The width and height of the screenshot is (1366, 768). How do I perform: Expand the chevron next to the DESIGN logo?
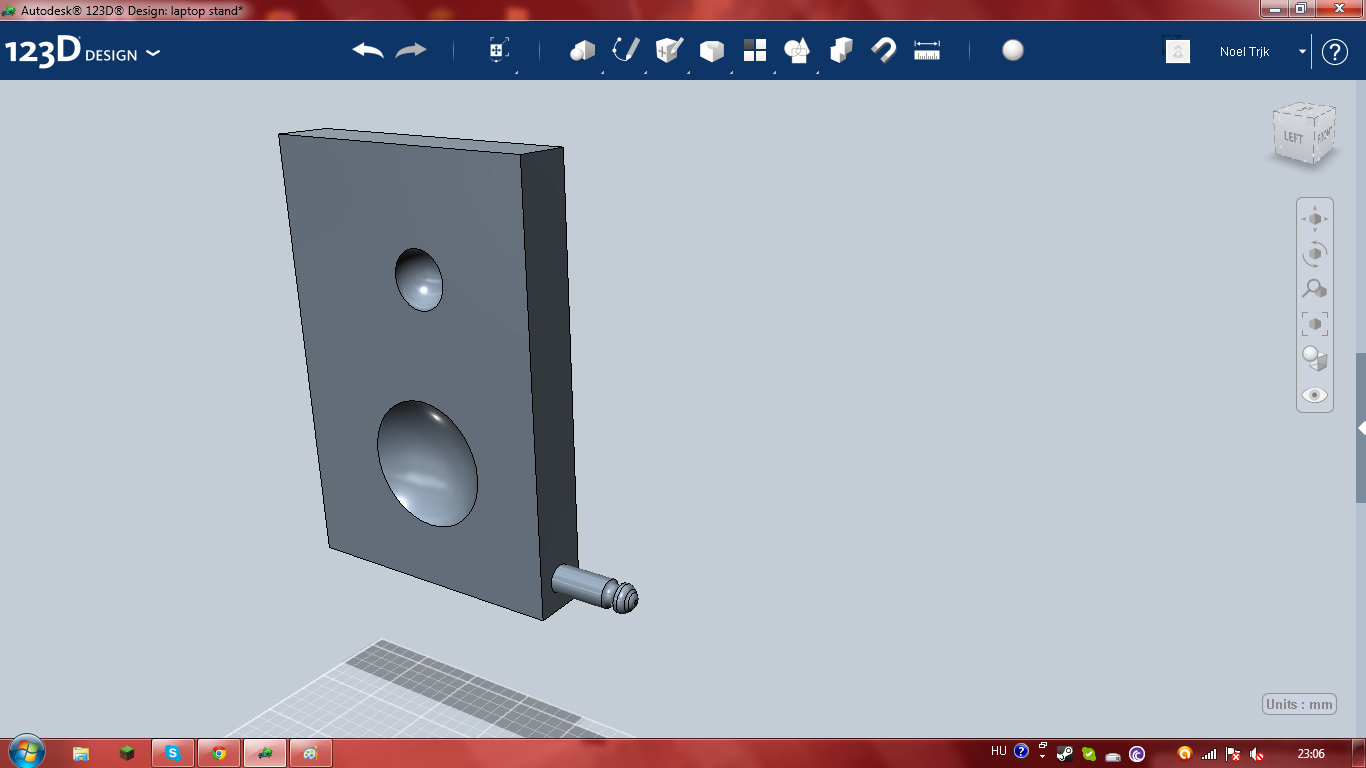(x=153, y=53)
